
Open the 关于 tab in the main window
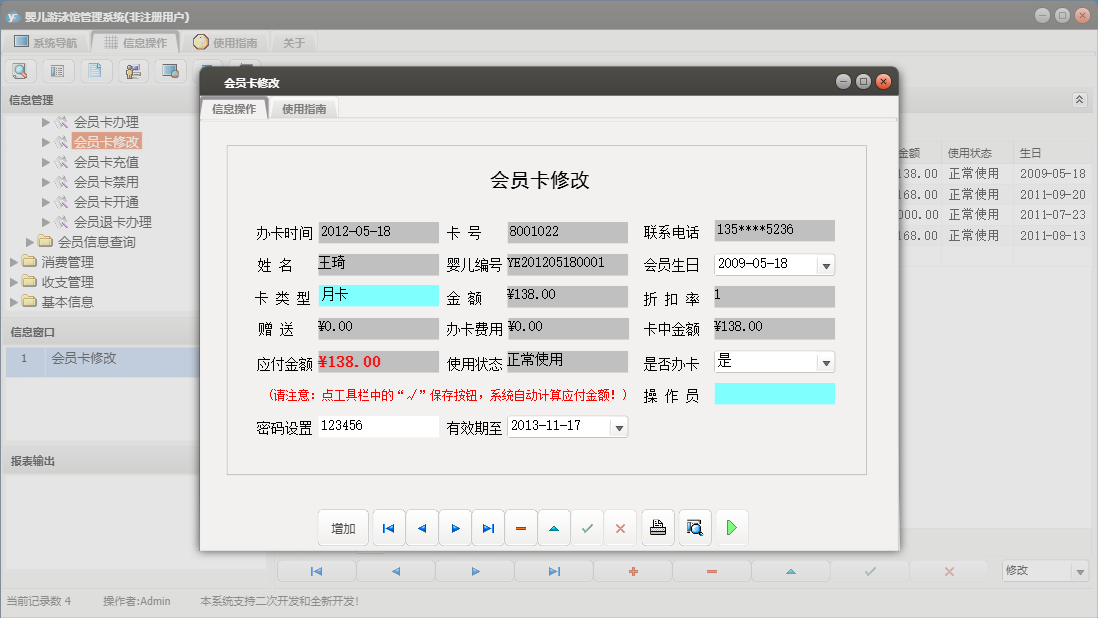(x=291, y=42)
